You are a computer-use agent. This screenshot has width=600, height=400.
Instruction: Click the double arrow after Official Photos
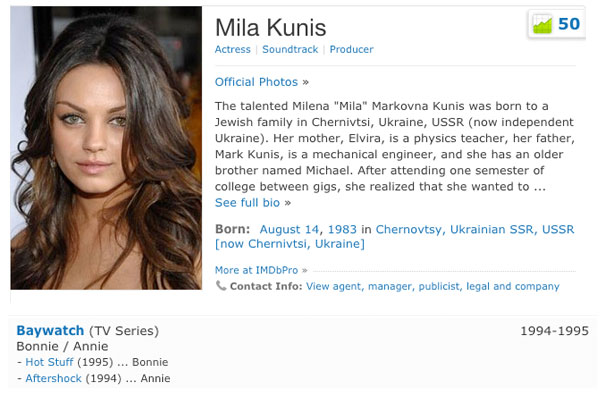point(305,82)
